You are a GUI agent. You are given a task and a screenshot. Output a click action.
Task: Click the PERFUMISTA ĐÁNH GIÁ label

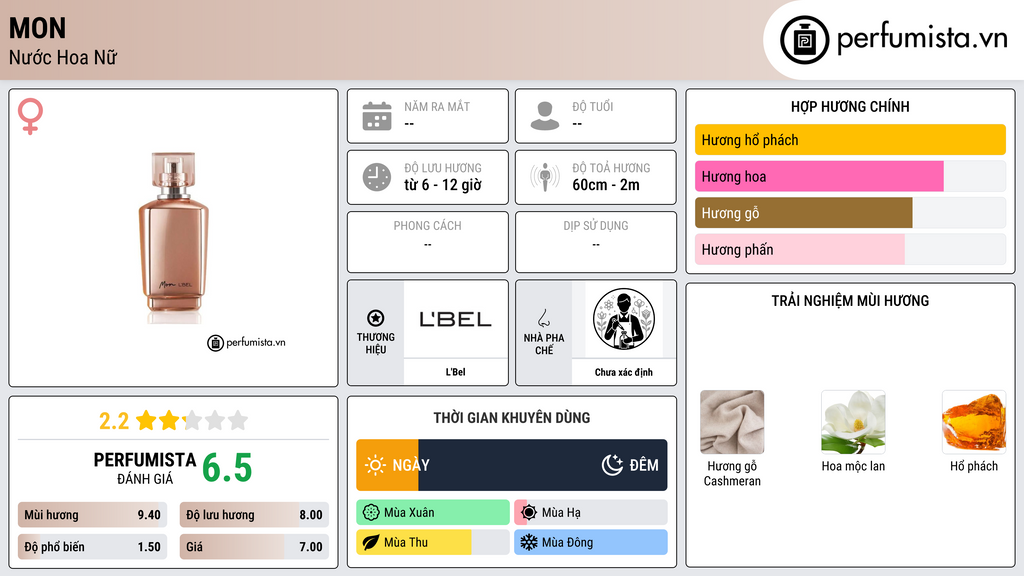point(145,468)
